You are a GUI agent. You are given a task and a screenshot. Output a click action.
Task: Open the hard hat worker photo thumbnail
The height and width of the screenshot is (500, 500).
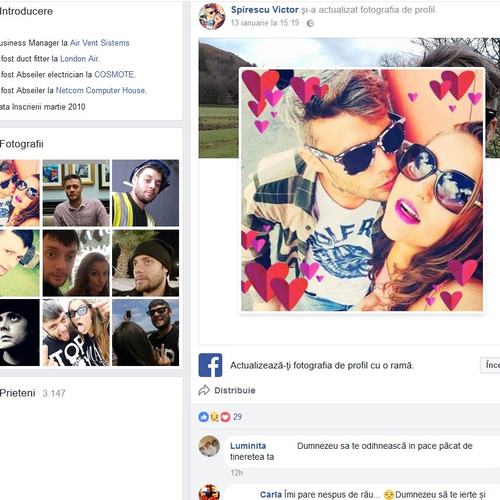[x=145, y=193]
